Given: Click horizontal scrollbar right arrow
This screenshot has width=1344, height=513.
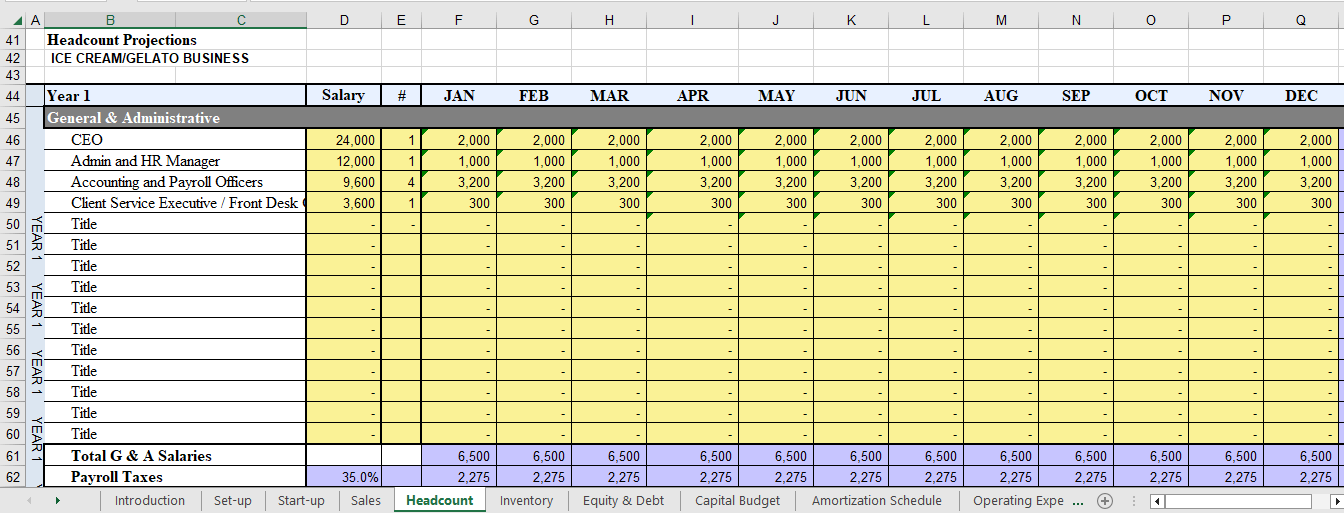Looking at the screenshot, I should click(x=1335, y=501).
